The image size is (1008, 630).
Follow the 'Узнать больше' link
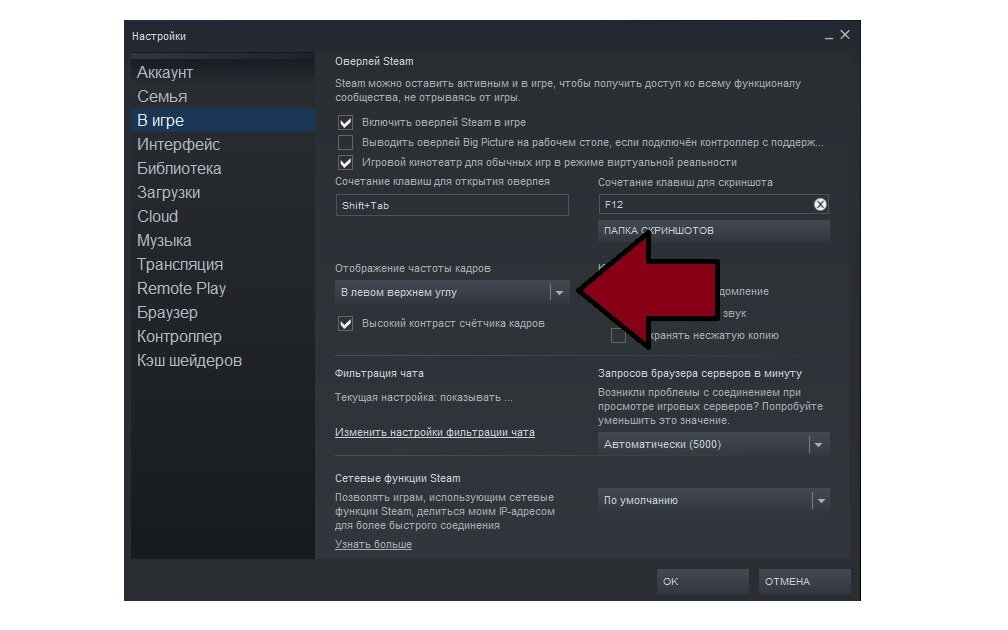[374, 544]
